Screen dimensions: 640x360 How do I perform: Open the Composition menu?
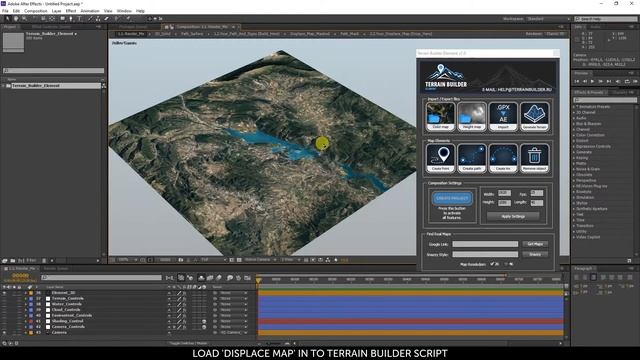[x=36, y=11]
